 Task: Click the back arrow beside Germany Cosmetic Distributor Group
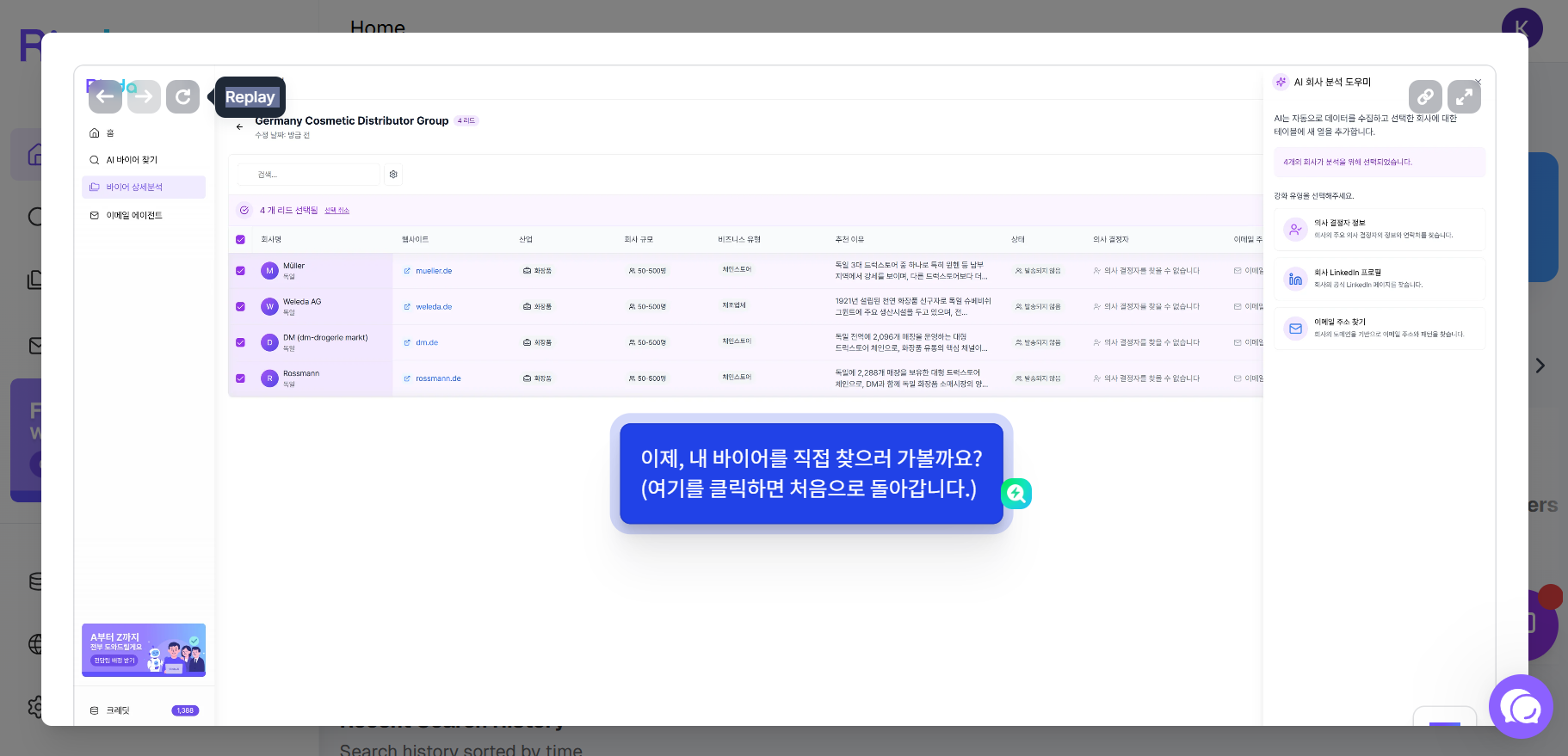tap(239, 126)
